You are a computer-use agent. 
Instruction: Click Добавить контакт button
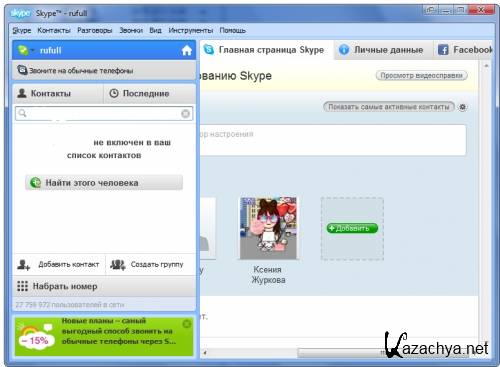[59, 264]
